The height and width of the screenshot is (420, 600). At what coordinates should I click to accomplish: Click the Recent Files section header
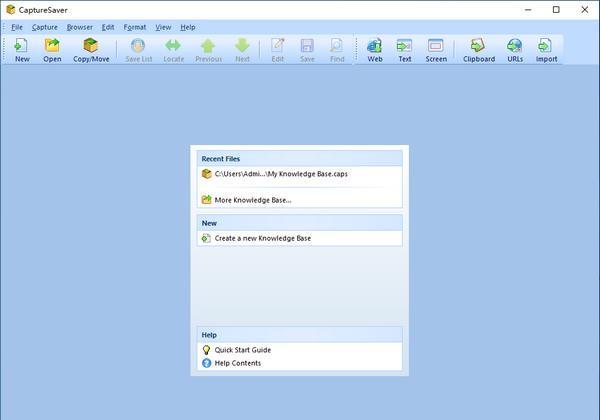300,158
